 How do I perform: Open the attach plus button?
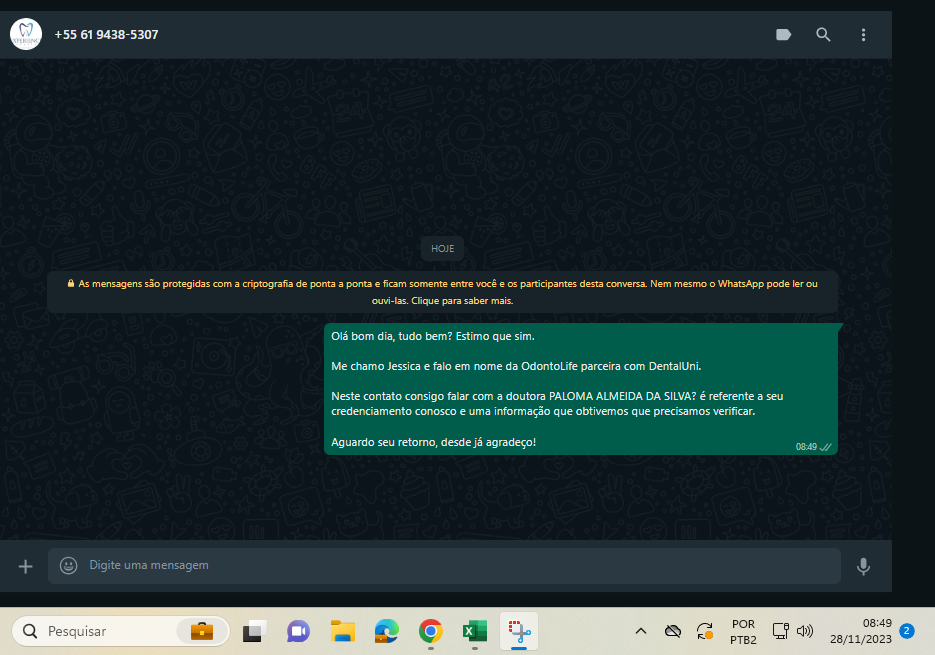pyautogui.click(x=26, y=566)
